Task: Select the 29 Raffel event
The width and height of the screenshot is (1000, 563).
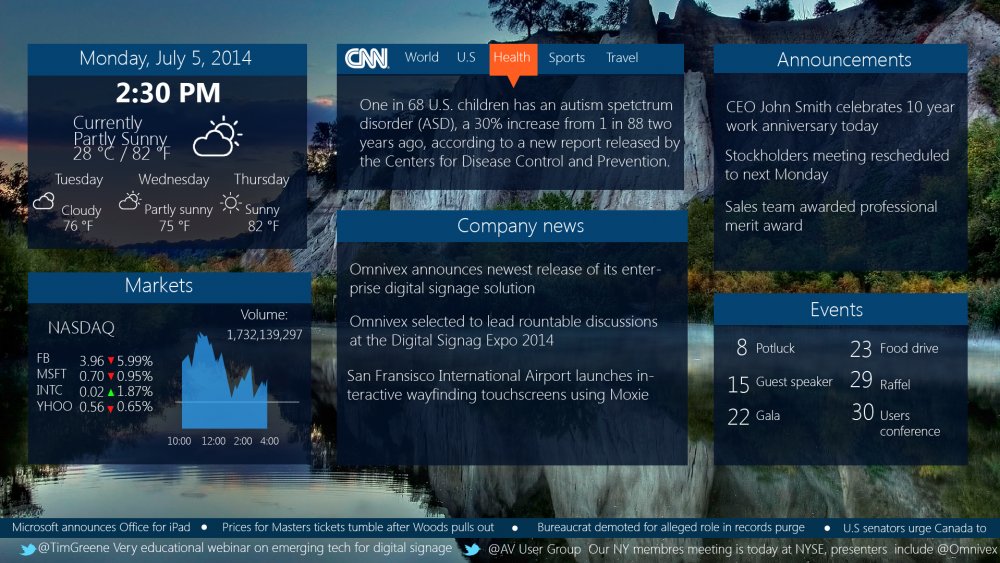Action: point(880,381)
